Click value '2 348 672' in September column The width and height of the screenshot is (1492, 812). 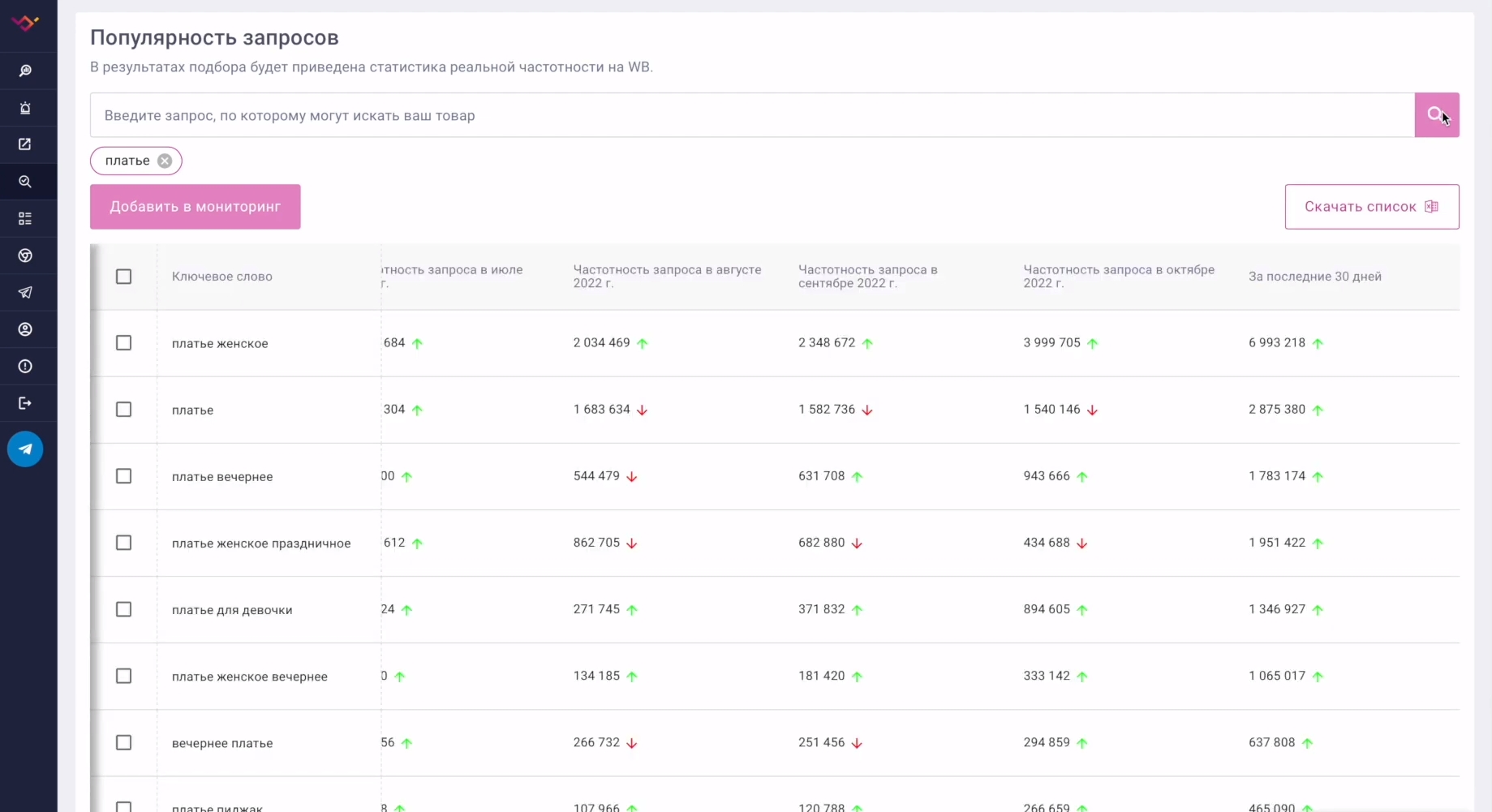pyautogui.click(x=827, y=343)
